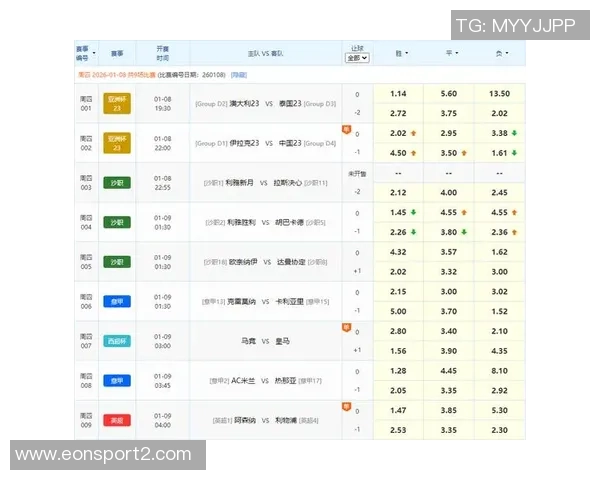Select win odds 2.80 for 马竞 vs 皇马
This screenshot has height=480, width=600.
[x=398, y=331]
